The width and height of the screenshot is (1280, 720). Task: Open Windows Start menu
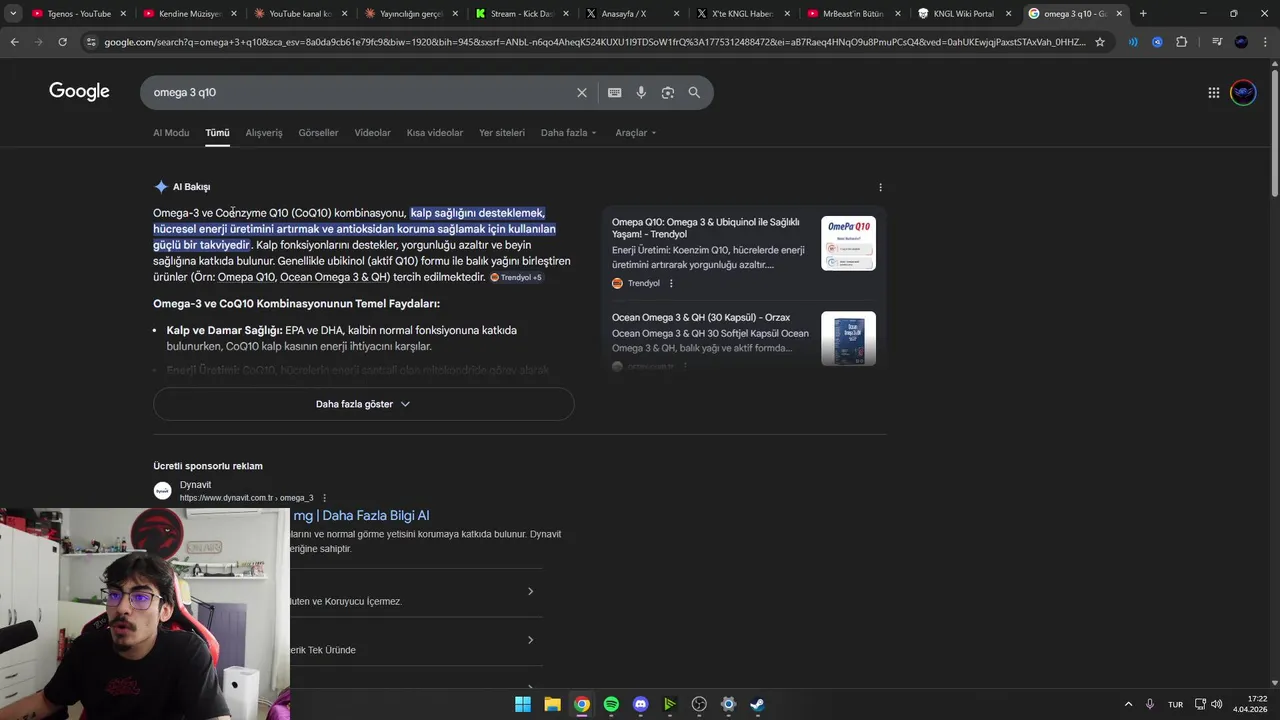[523, 704]
